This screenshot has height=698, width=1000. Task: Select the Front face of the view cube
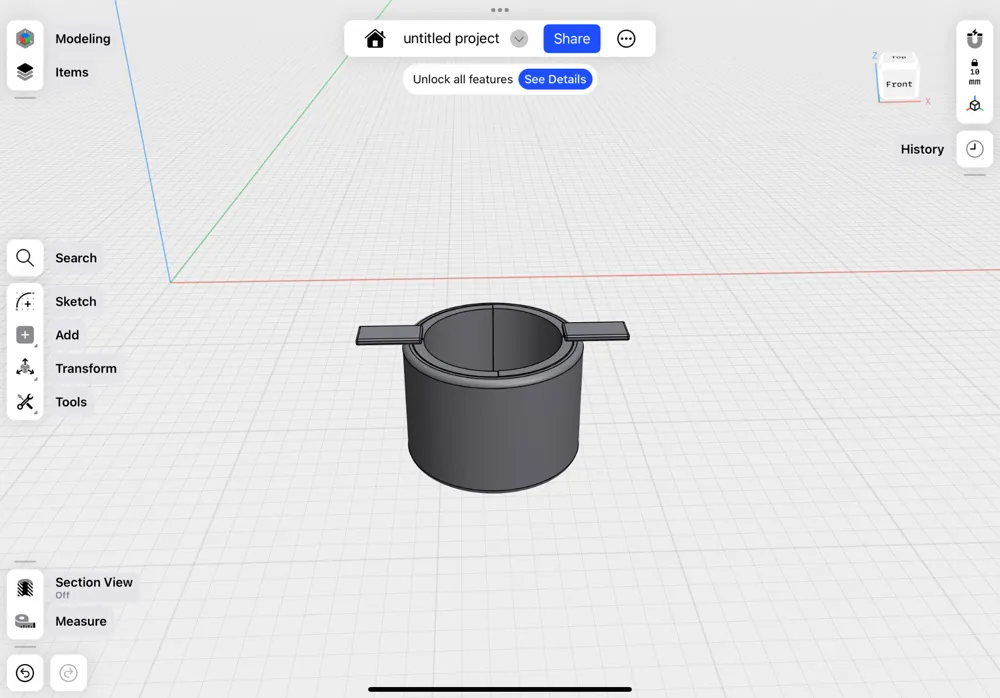point(899,84)
